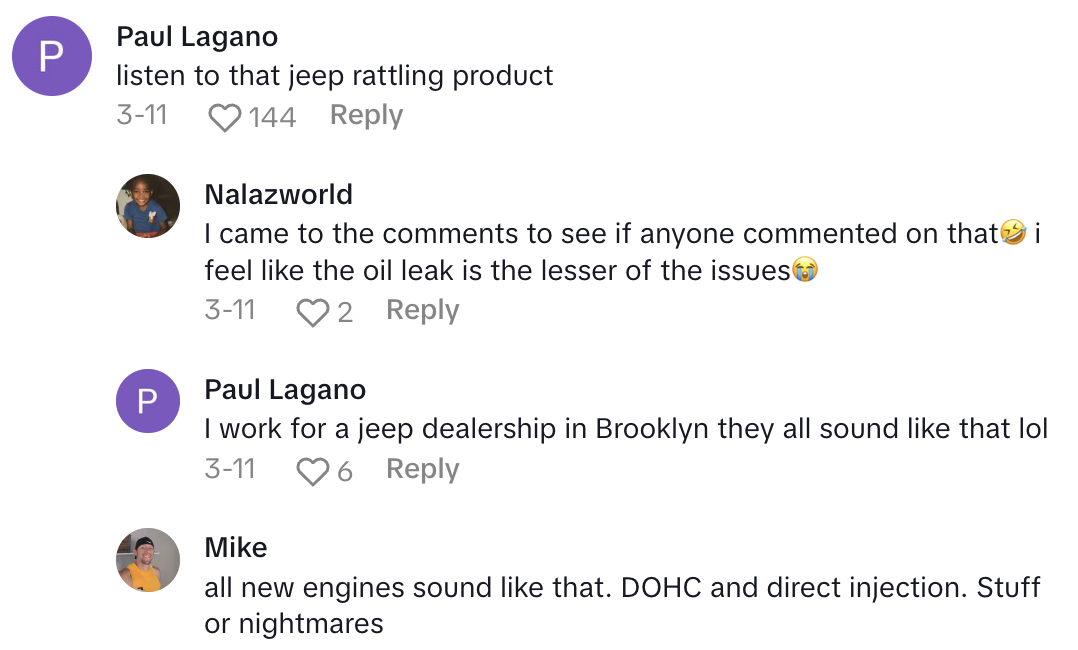Click Nalazworld's profile picture
This screenshot has width=1078, height=650.
[148, 206]
